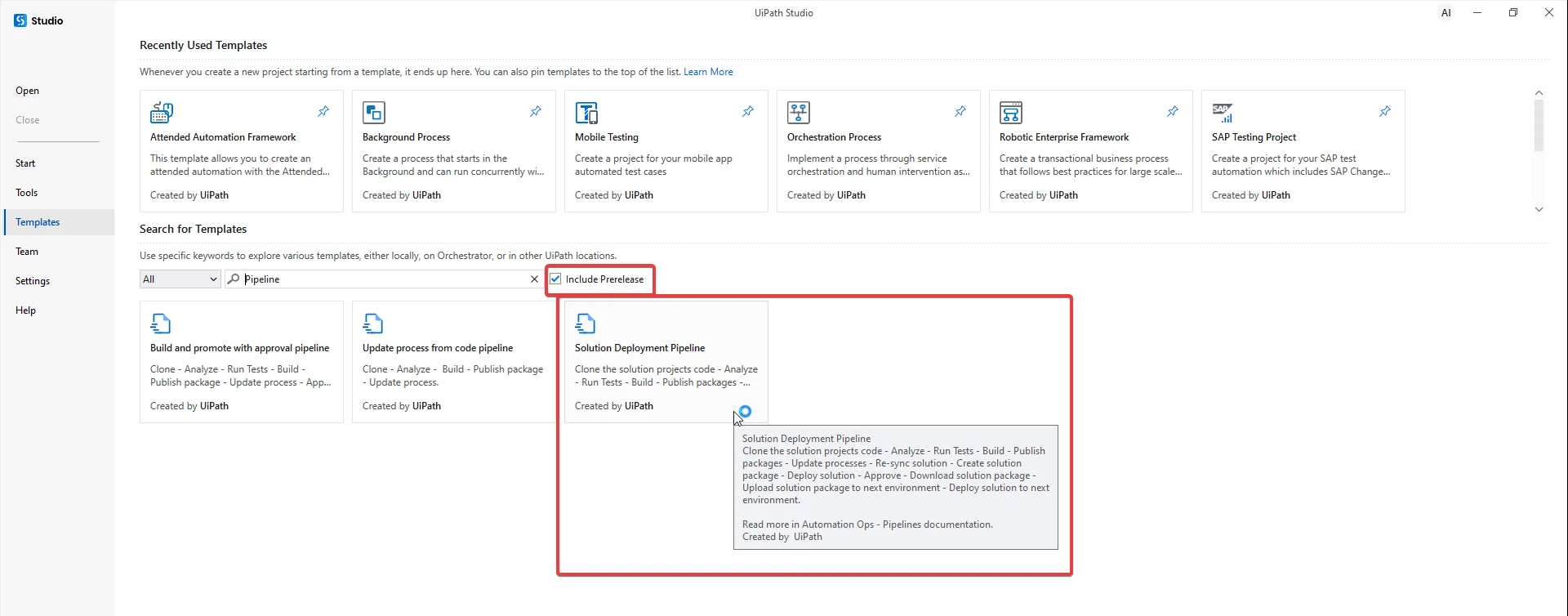Open the Robotic Enterprise Framework template
The height and width of the screenshot is (616, 1568).
(1091, 151)
